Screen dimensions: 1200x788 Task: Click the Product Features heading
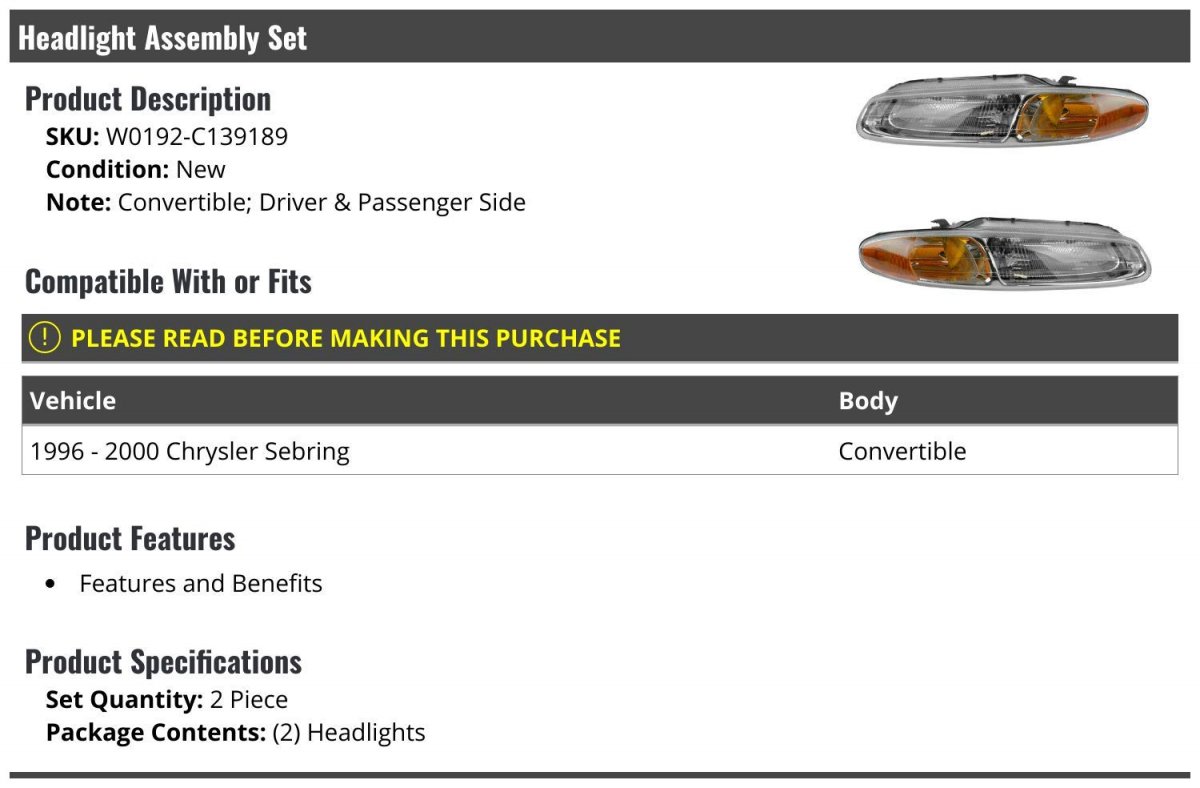coord(130,538)
